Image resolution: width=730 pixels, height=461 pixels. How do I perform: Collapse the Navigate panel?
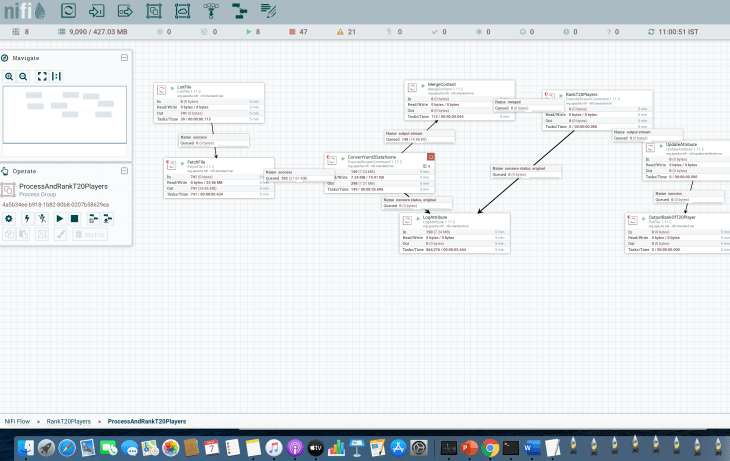point(124,58)
